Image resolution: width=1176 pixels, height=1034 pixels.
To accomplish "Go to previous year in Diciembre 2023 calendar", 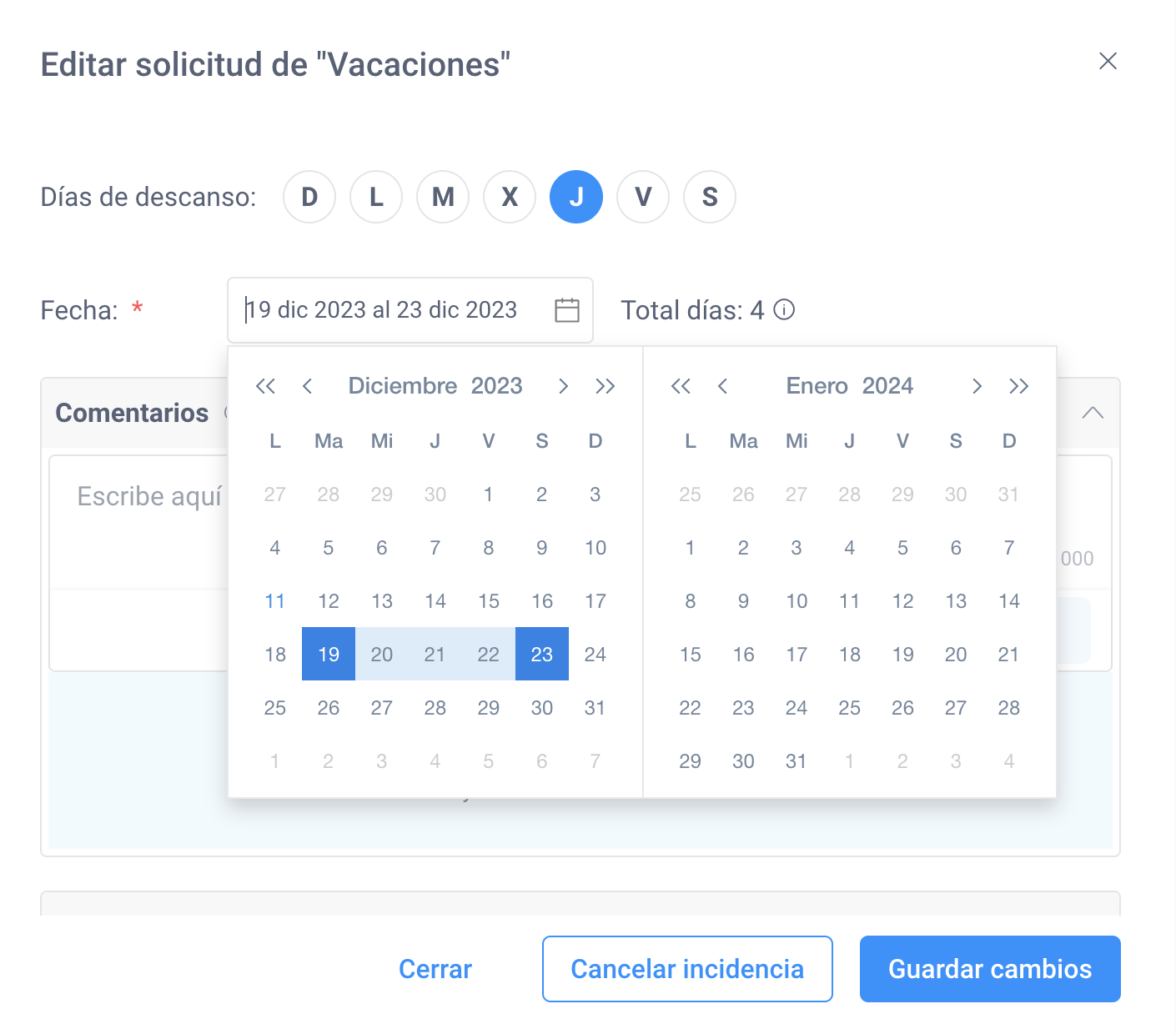I will (x=265, y=386).
